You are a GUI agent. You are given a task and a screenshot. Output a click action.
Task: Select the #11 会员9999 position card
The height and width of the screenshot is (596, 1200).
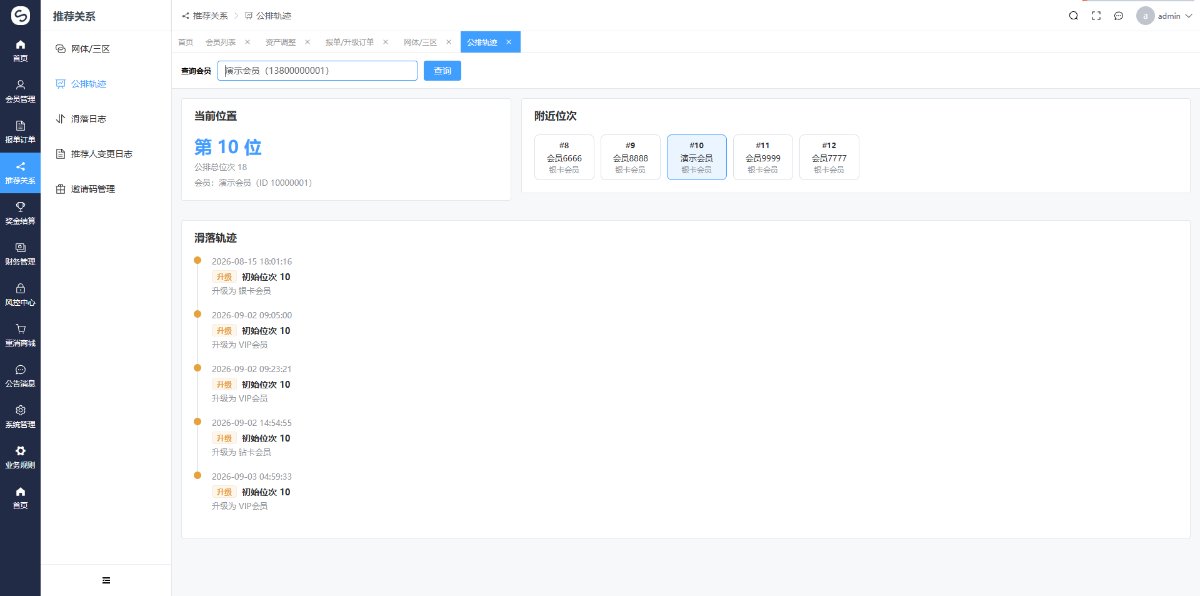tap(763, 157)
